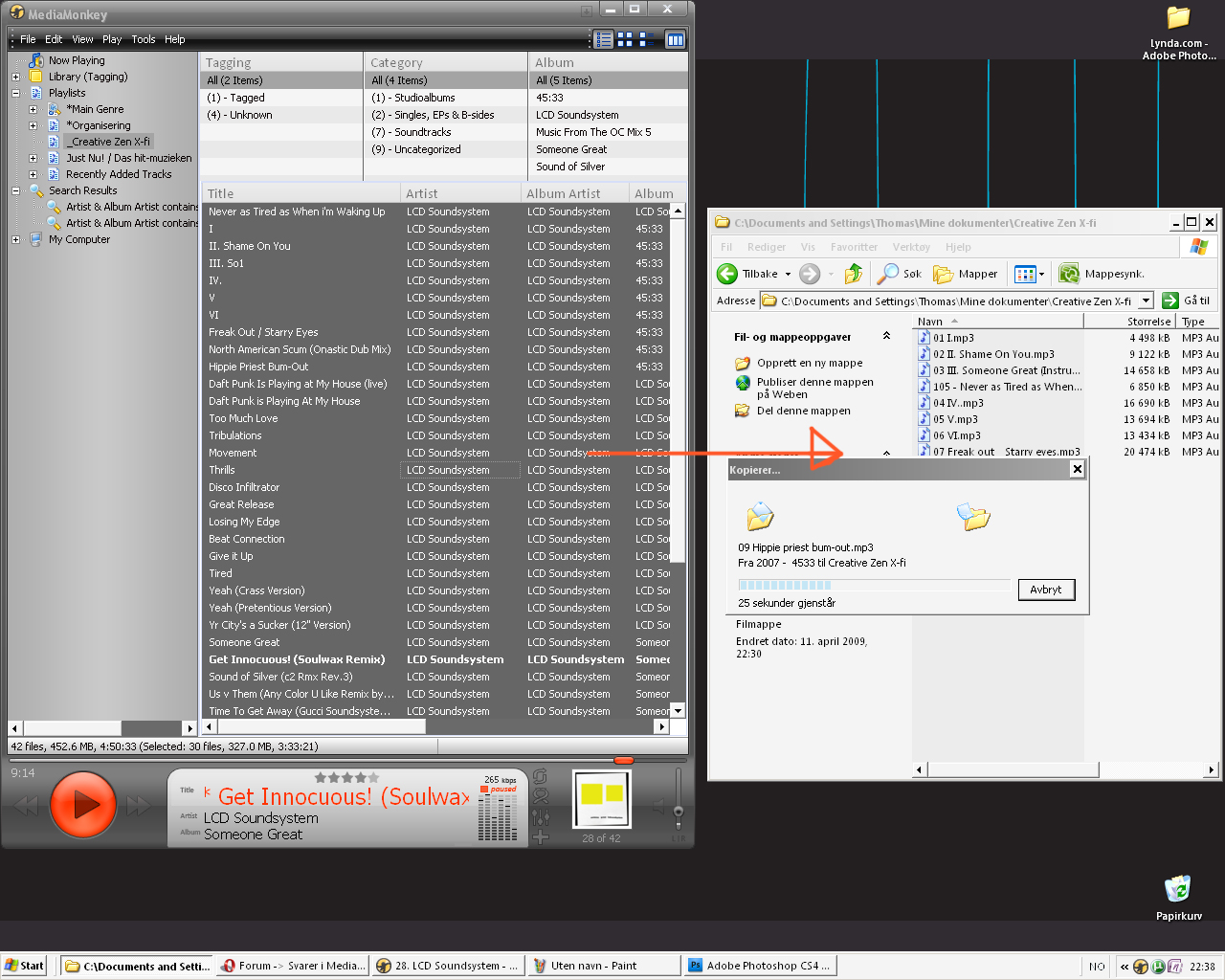Adjust the vertical volume slider knob

[679, 812]
